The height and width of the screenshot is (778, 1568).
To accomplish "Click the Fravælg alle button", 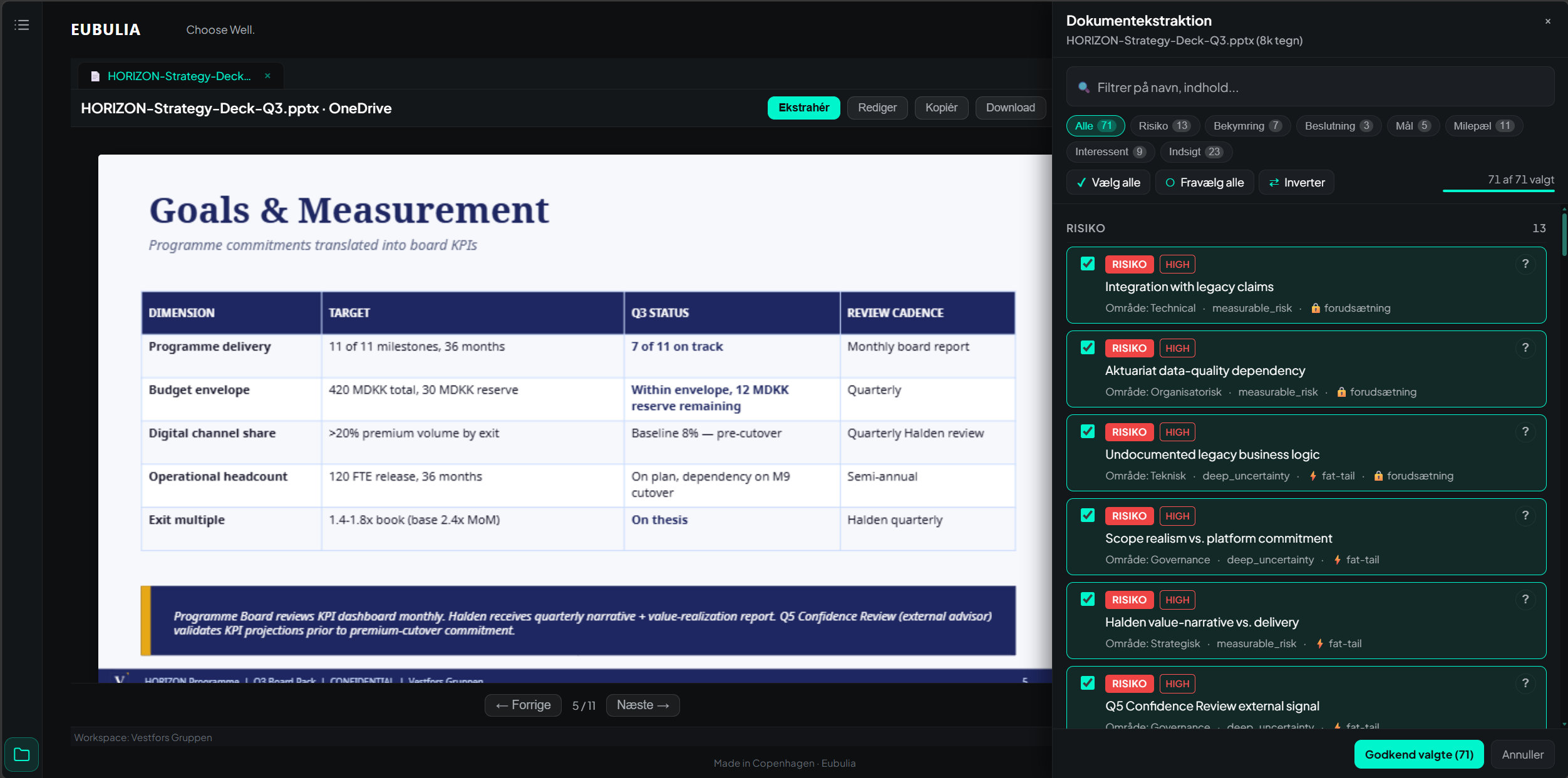I will click(x=1204, y=183).
